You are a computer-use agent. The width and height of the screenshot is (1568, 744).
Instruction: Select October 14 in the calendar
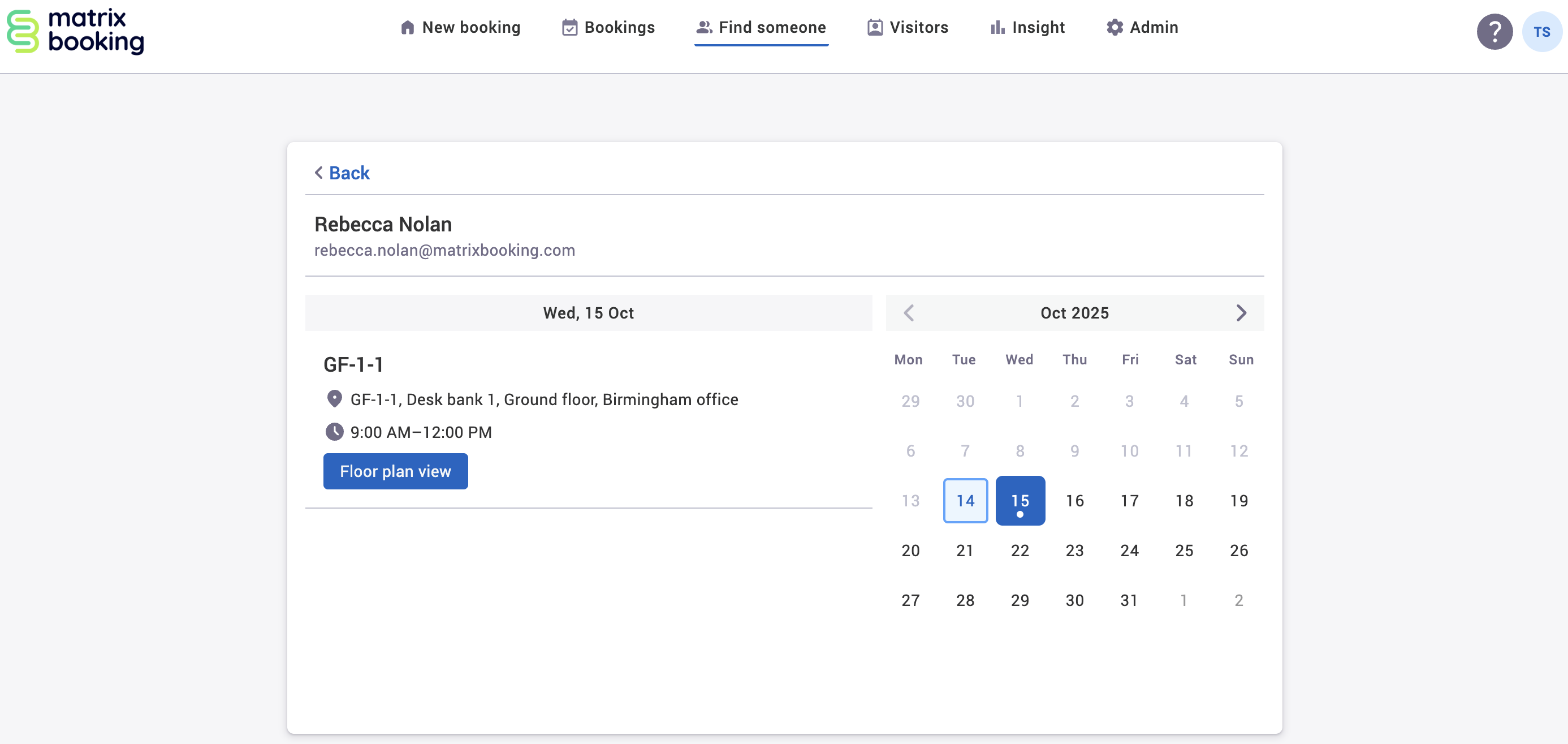[x=965, y=500]
